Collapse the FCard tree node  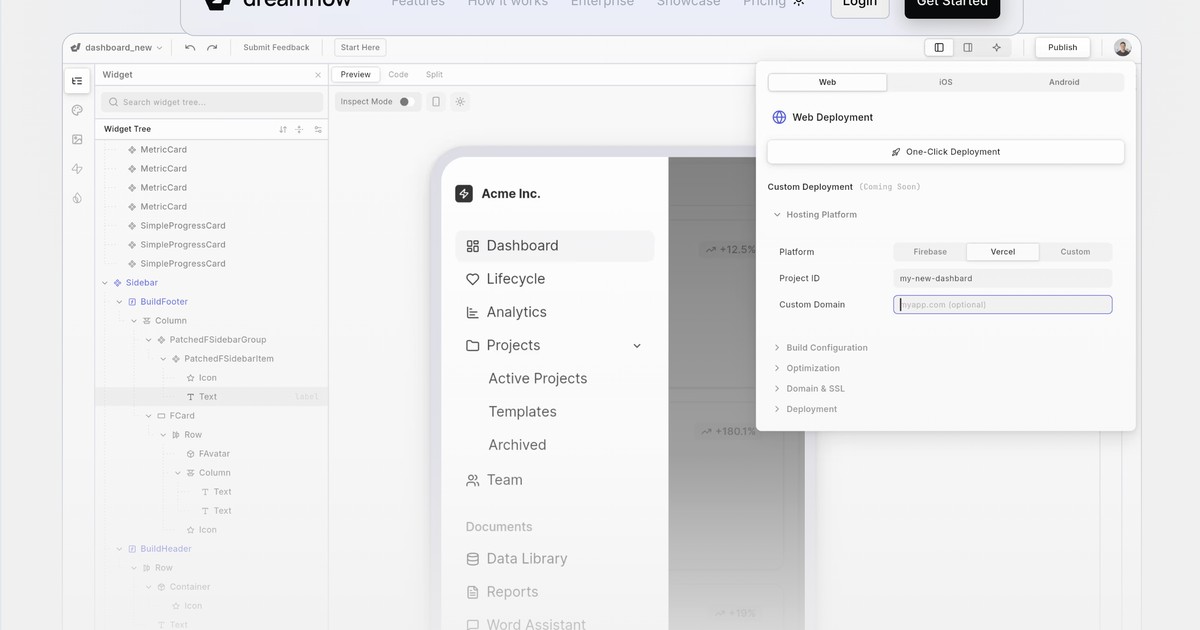(x=149, y=416)
